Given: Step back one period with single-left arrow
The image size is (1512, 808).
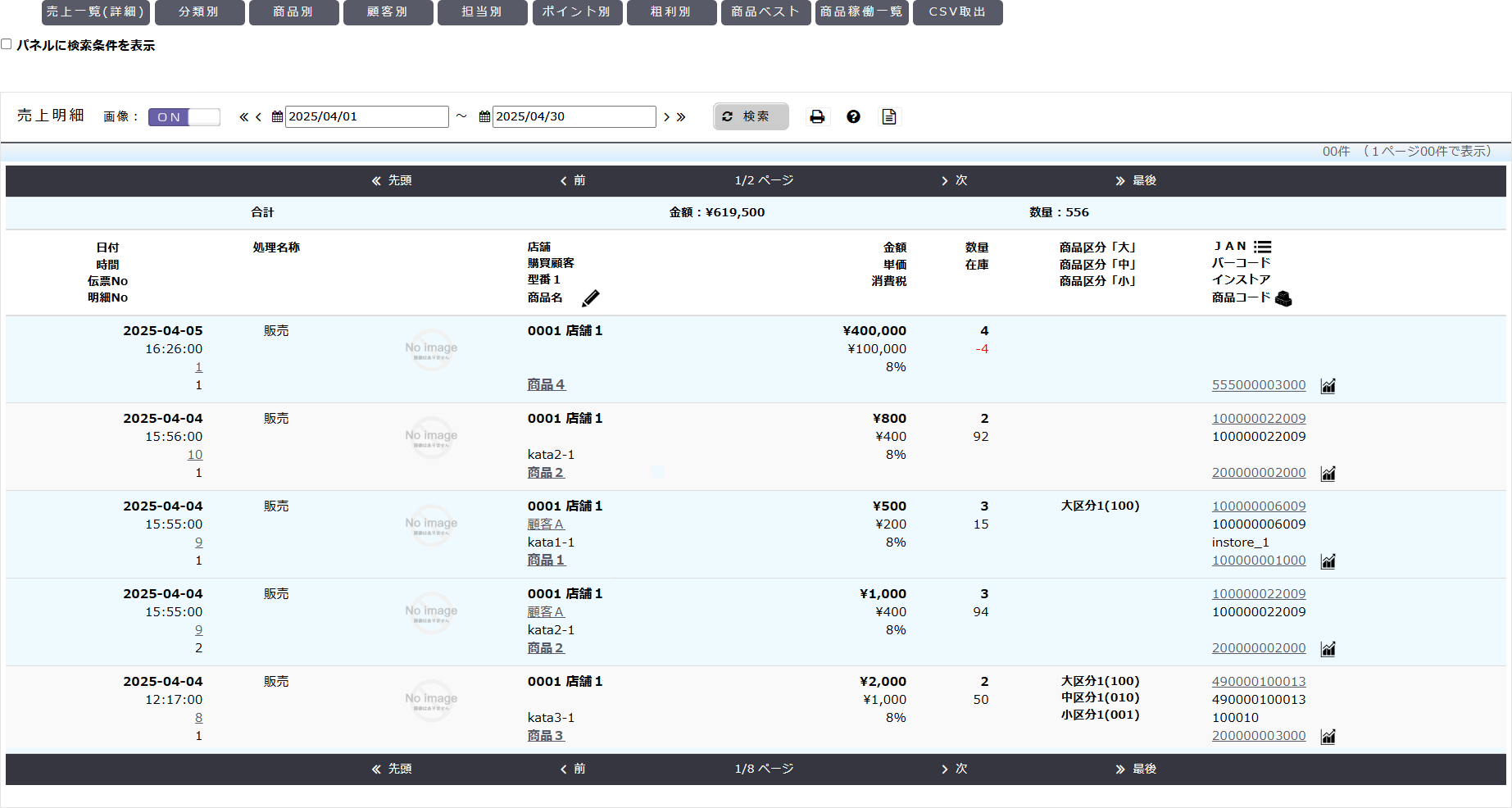Looking at the screenshot, I should (x=258, y=117).
